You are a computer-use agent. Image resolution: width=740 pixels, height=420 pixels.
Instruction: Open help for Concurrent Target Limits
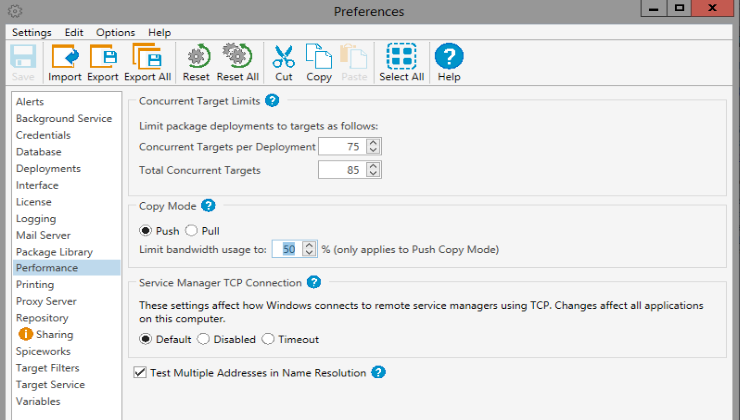272,100
